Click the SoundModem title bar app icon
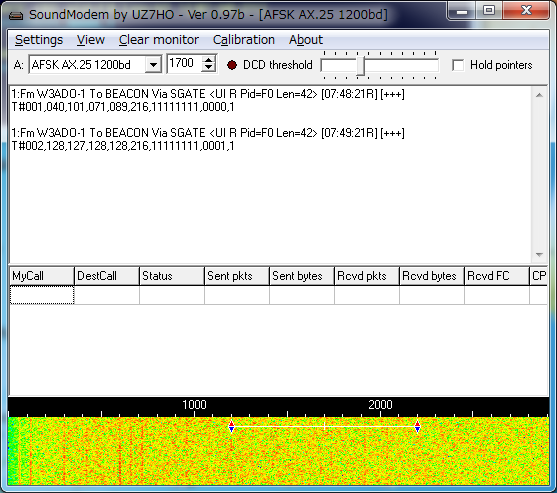The width and height of the screenshot is (557, 493). [x=16, y=15]
